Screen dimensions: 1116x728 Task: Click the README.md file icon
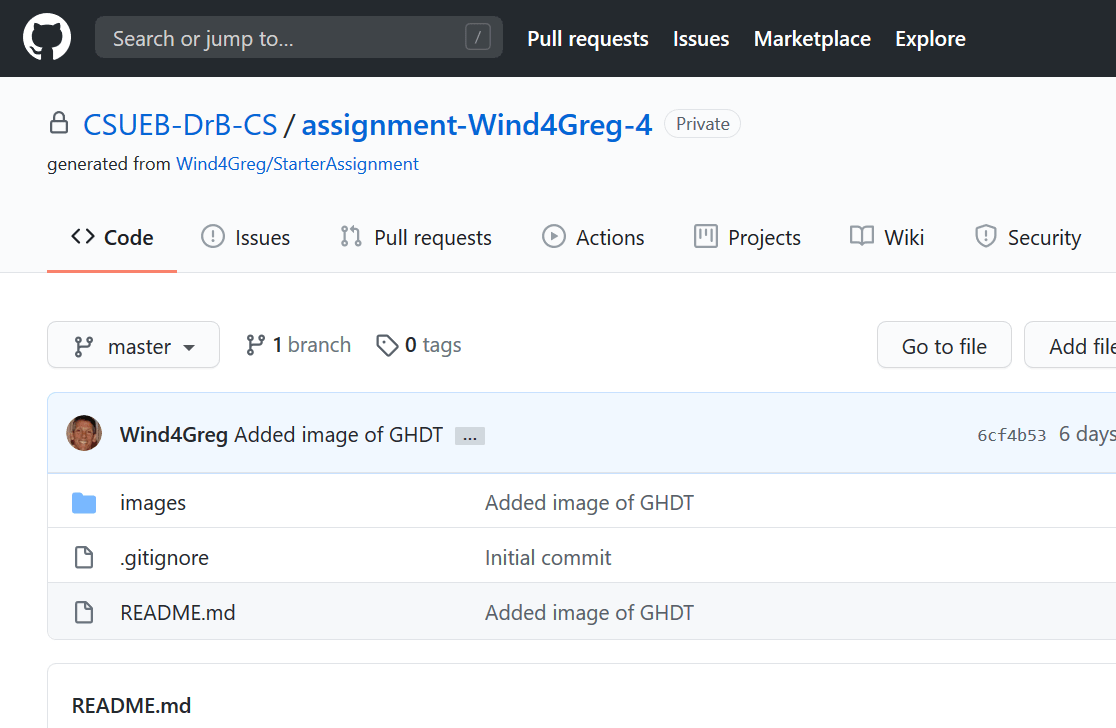pos(84,612)
